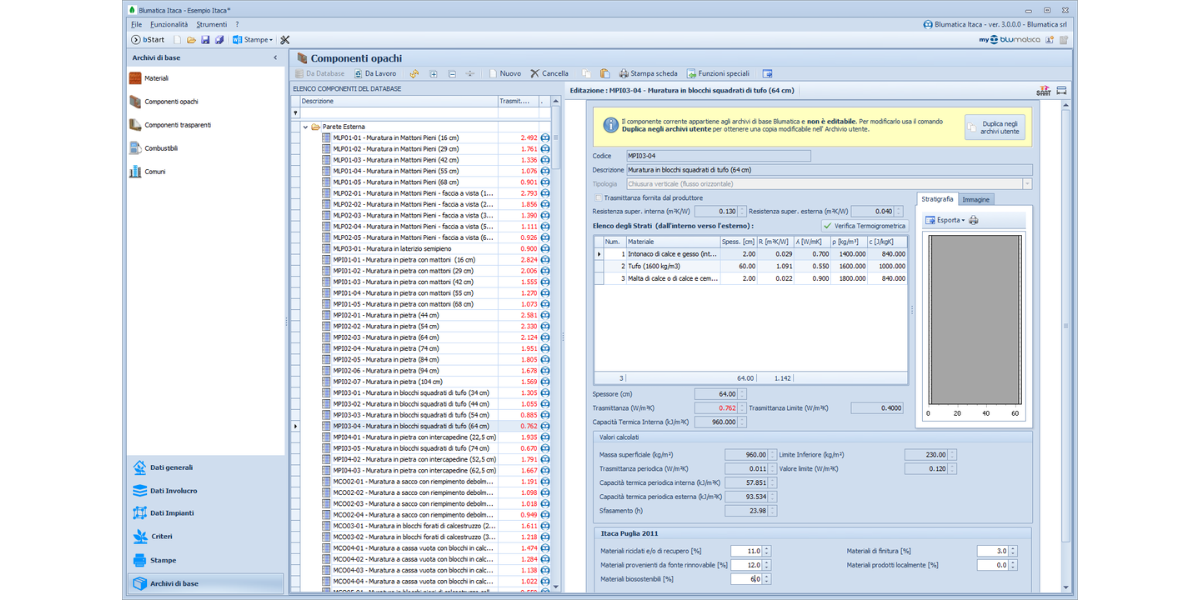This screenshot has width=1200, height=600.
Task: Click Verifica Termoigrometrica button
Action: (x=863, y=226)
